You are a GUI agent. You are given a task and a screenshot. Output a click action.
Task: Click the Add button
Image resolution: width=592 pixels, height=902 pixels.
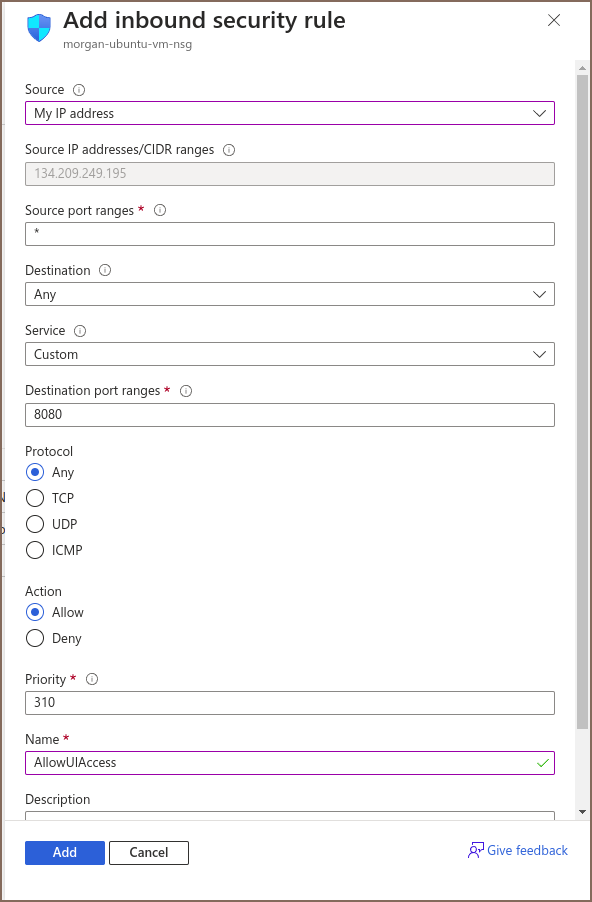pyautogui.click(x=65, y=853)
